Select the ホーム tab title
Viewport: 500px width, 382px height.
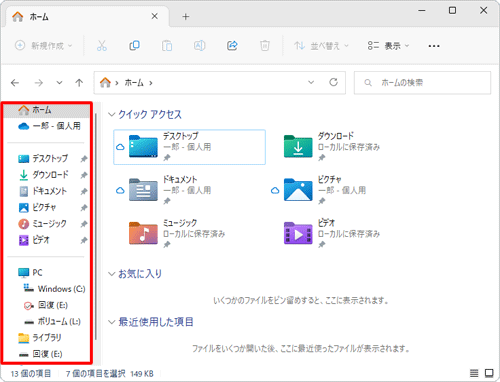tap(39, 17)
